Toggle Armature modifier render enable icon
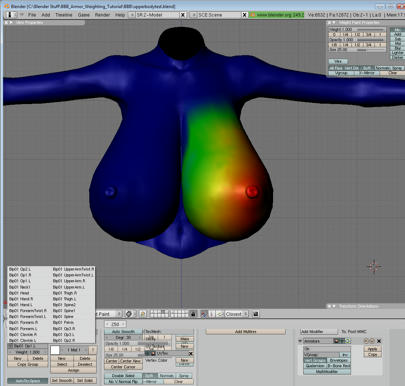This screenshot has height=386, width=405. (337, 341)
